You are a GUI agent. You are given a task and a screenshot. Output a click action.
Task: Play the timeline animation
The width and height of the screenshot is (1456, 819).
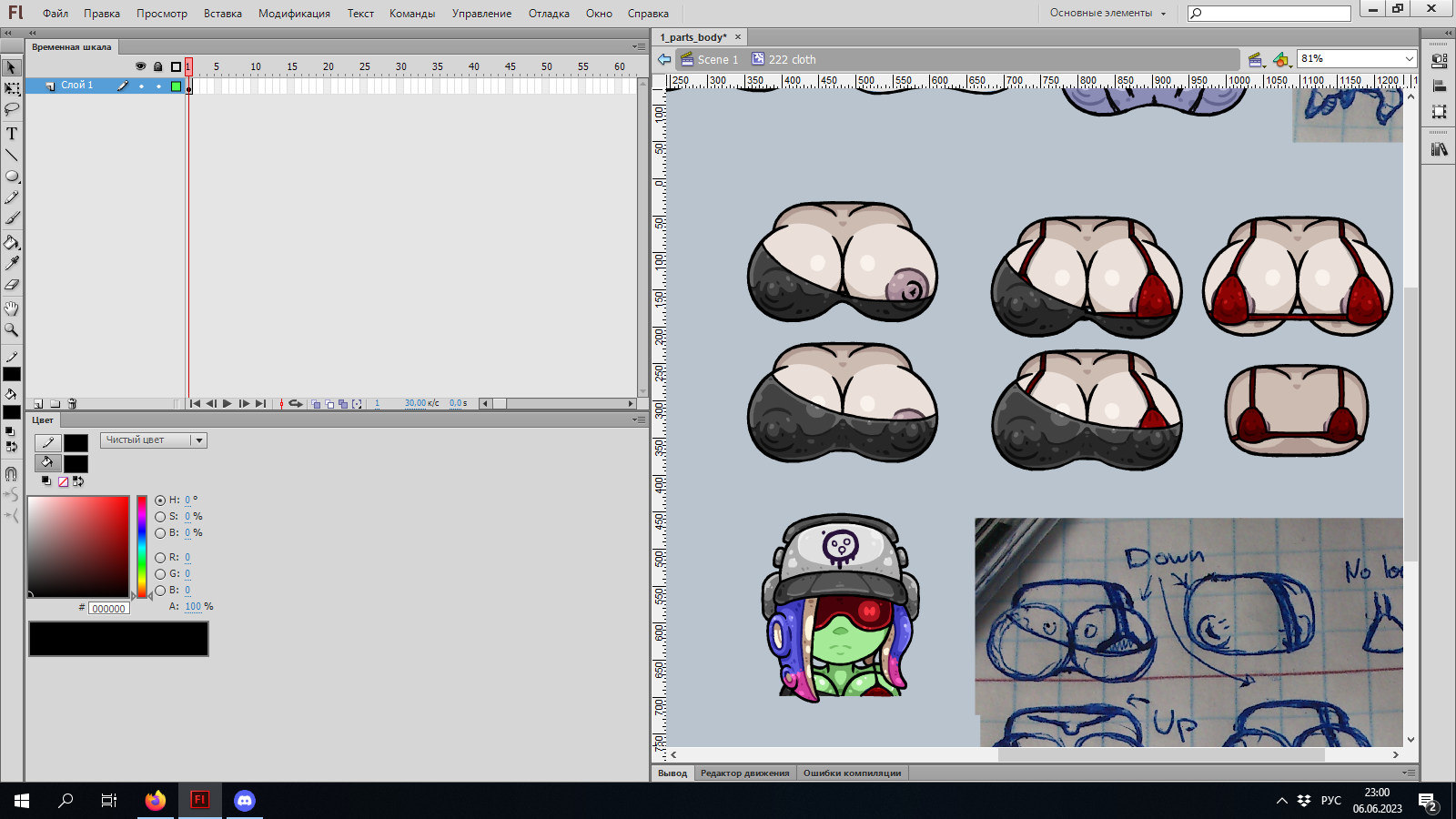[227, 404]
